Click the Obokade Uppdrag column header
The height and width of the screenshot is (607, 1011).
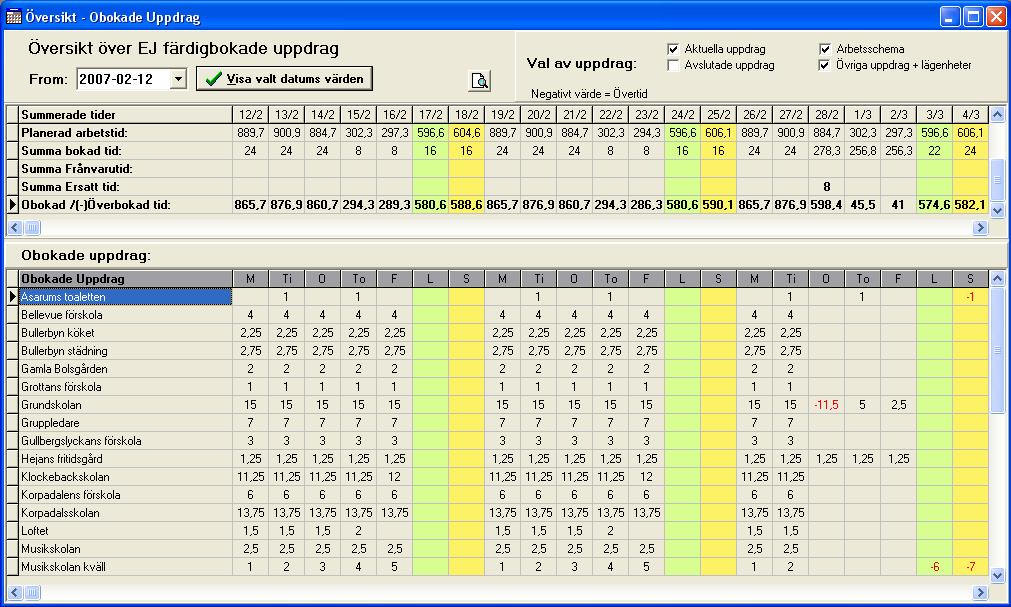click(x=126, y=278)
